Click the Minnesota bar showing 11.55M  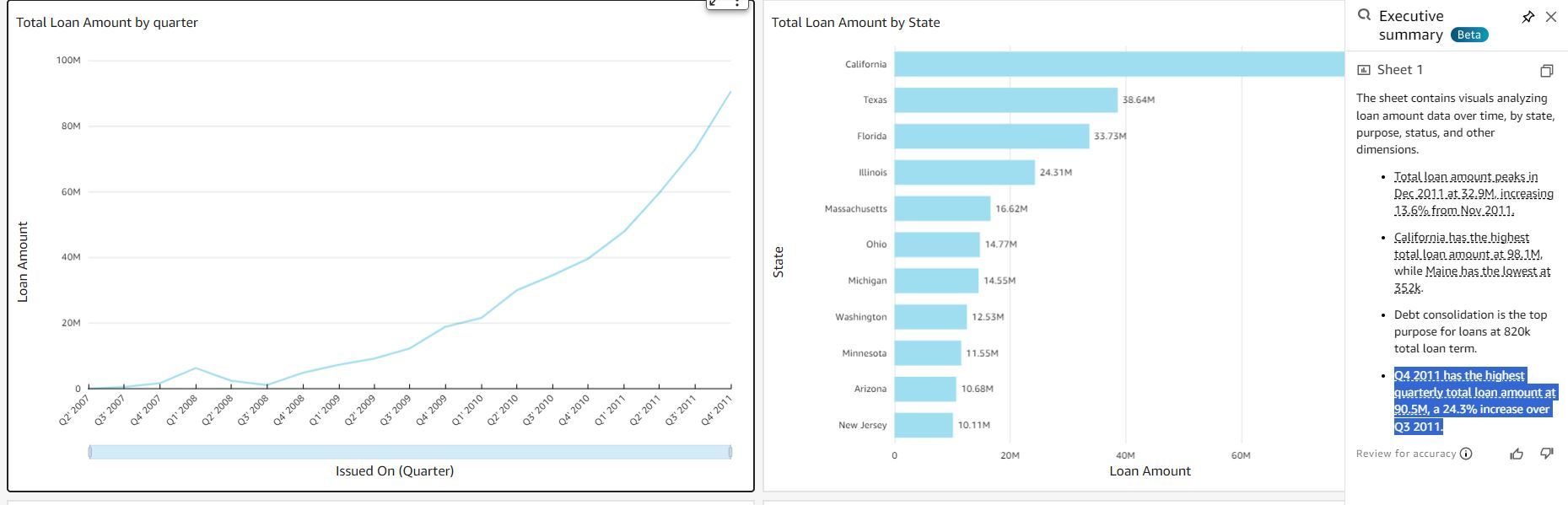(928, 353)
